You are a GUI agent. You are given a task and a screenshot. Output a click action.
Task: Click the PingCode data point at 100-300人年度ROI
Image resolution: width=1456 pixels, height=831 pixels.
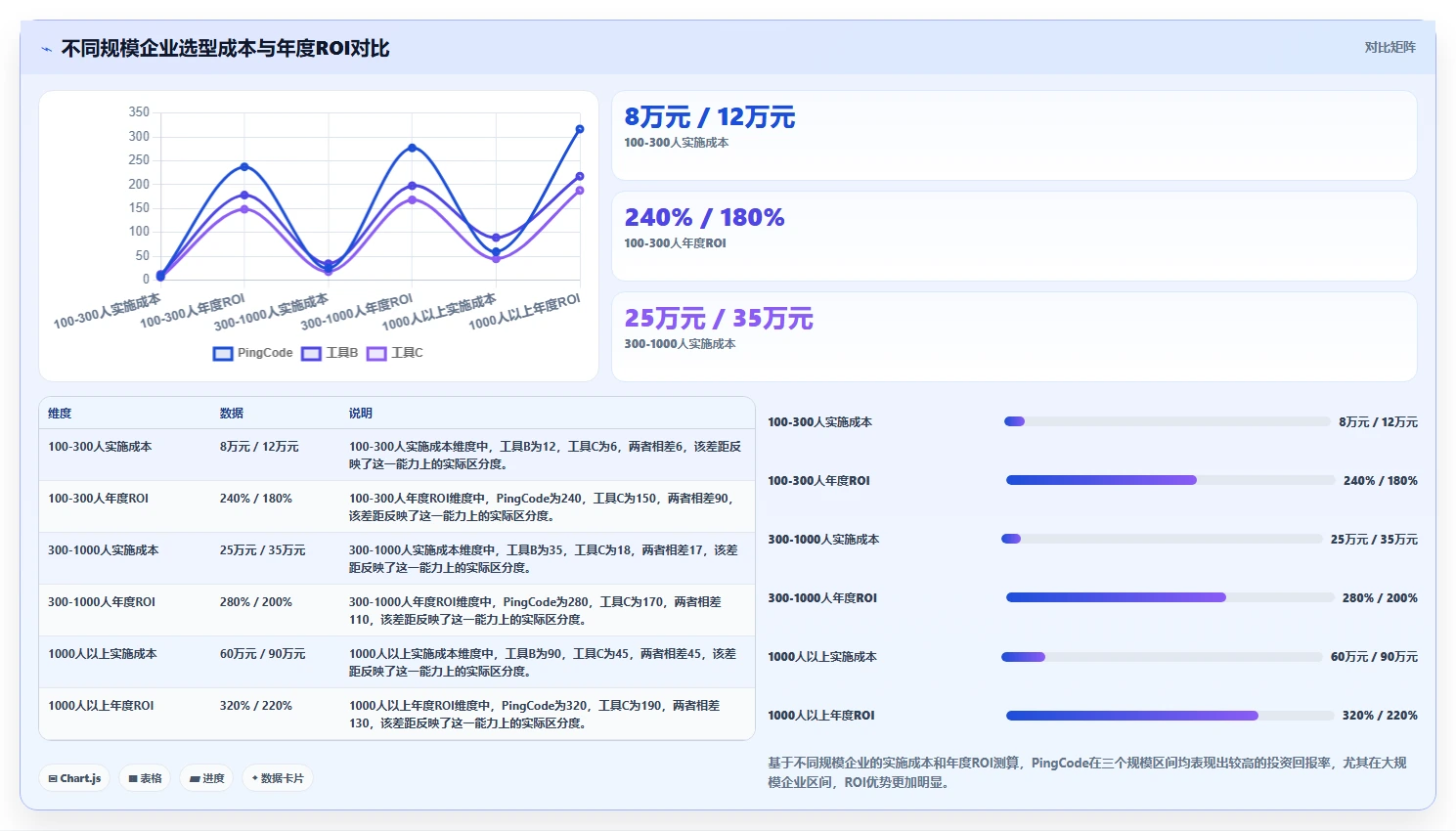pos(244,167)
